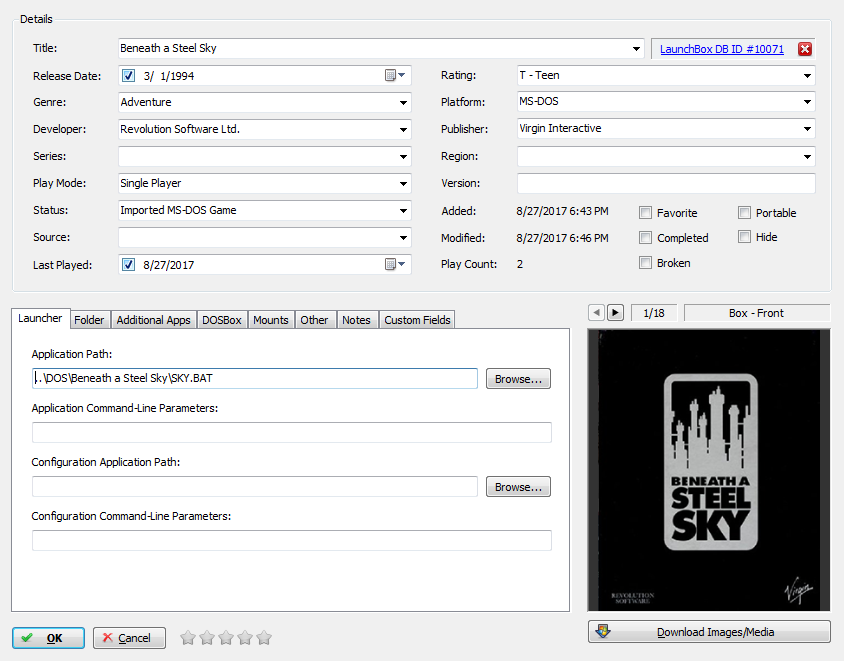Screen dimensions: 844x661
Task: Rate the game four stars
Action: 245,638
